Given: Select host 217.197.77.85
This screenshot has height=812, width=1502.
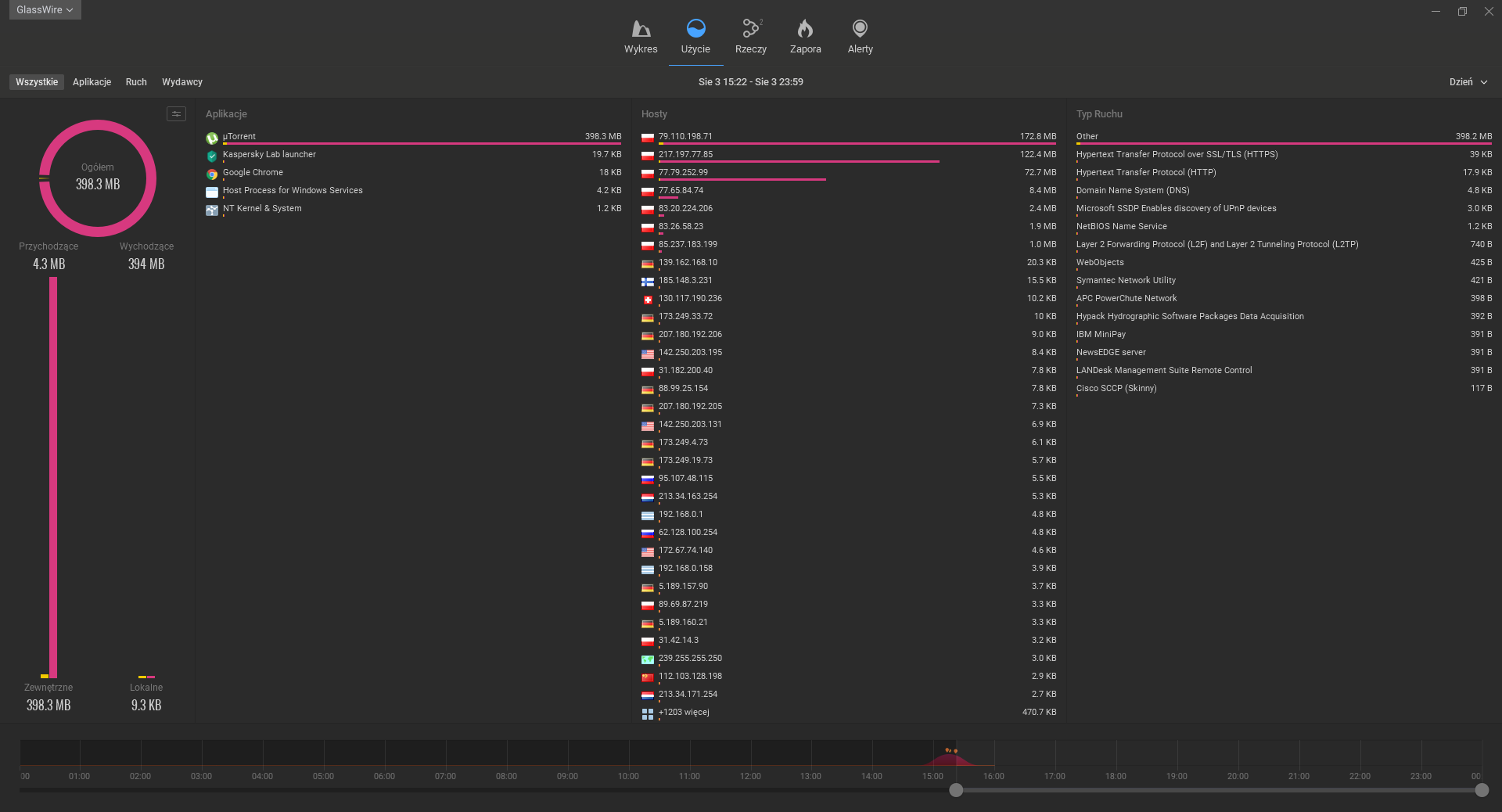Looking at the screenshot, I should click(849, 155).
